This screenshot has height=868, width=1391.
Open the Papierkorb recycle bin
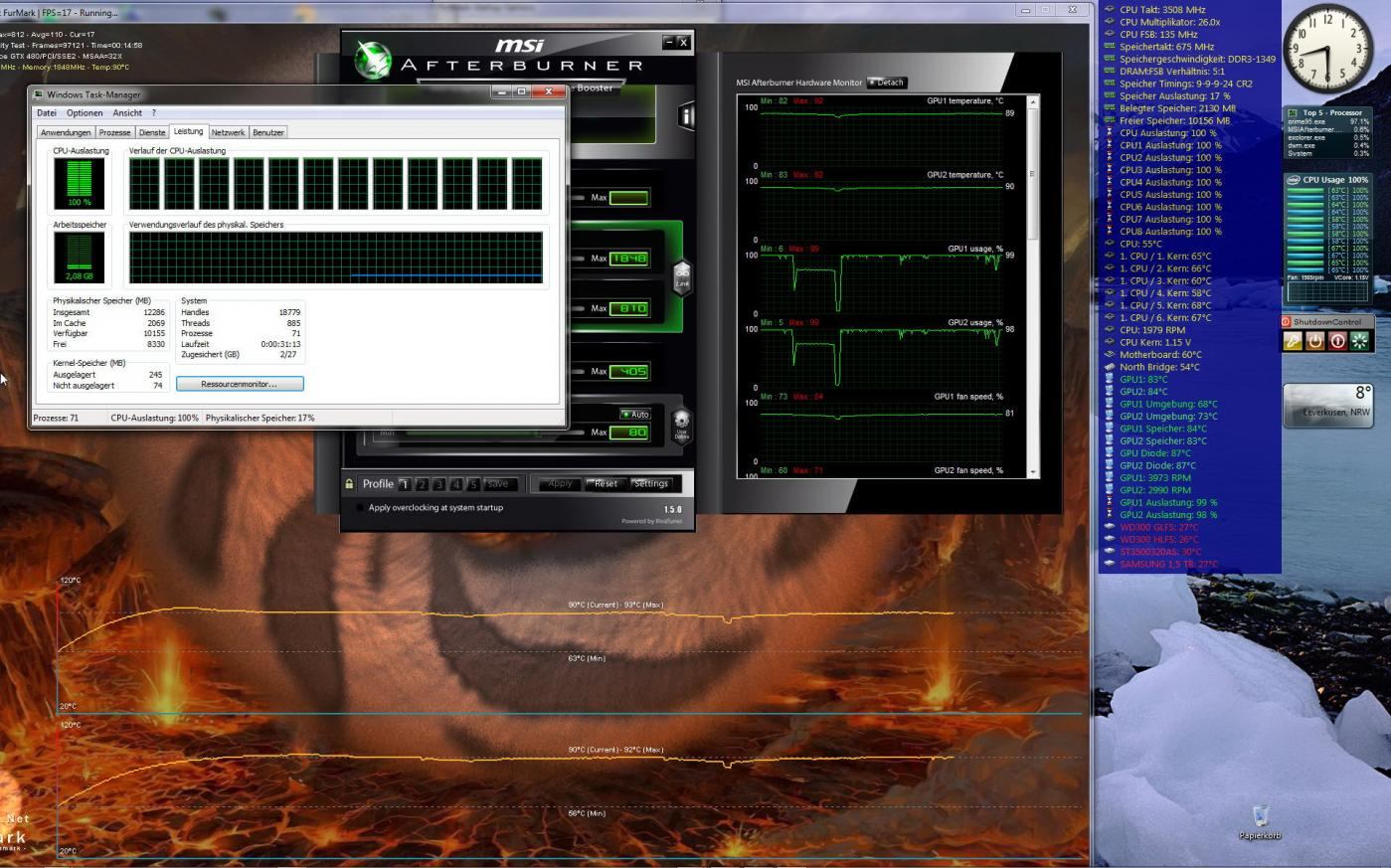click(1260, 822)
